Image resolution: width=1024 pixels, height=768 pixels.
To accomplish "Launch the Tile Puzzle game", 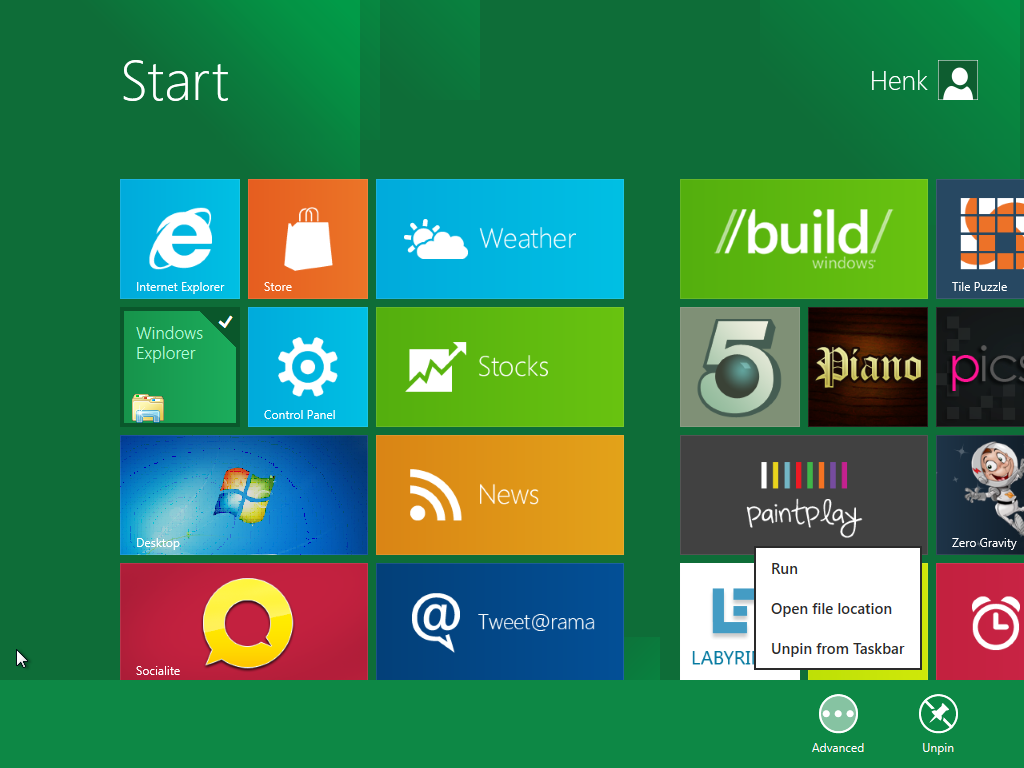I will coord(980,238).
